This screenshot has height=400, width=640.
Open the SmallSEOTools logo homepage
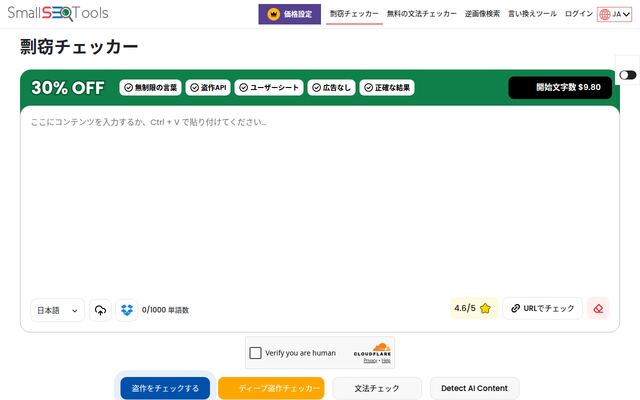pos(58,13)
